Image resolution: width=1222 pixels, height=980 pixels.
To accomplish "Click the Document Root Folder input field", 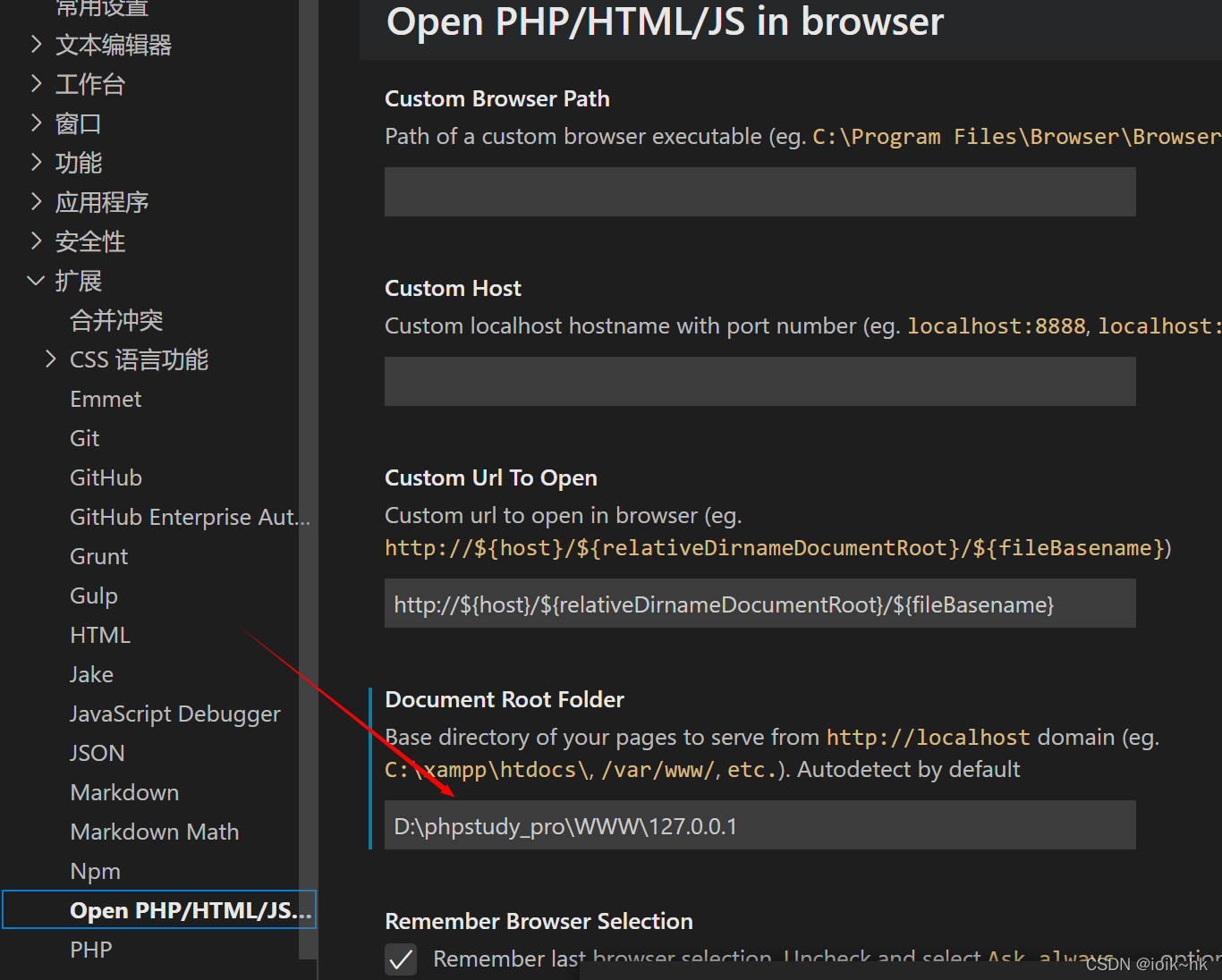I will (760, 824).
